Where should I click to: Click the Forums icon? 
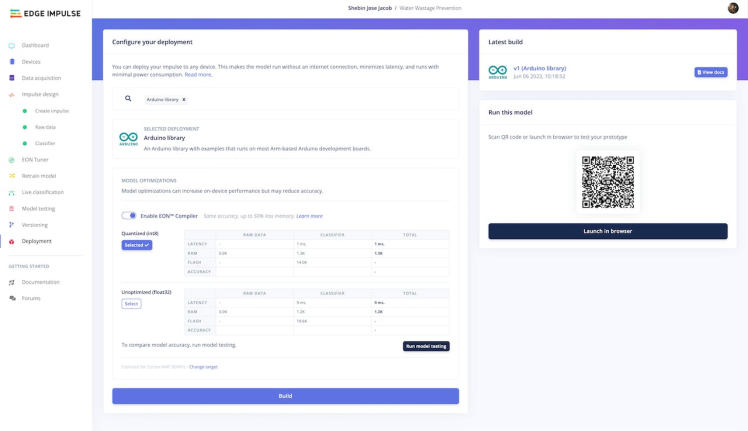(x=11, y=298)
